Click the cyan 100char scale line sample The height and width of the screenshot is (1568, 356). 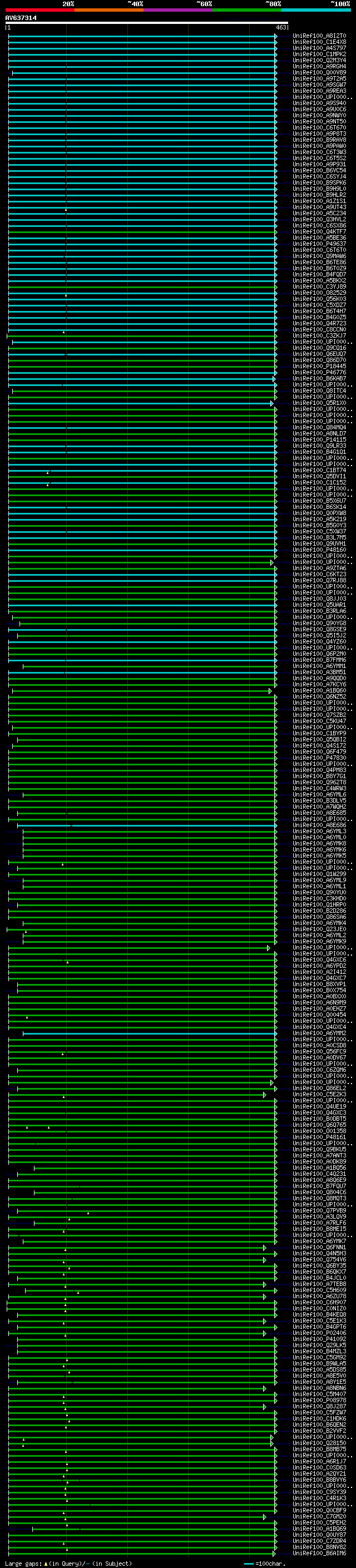(x=249, y=1564)
